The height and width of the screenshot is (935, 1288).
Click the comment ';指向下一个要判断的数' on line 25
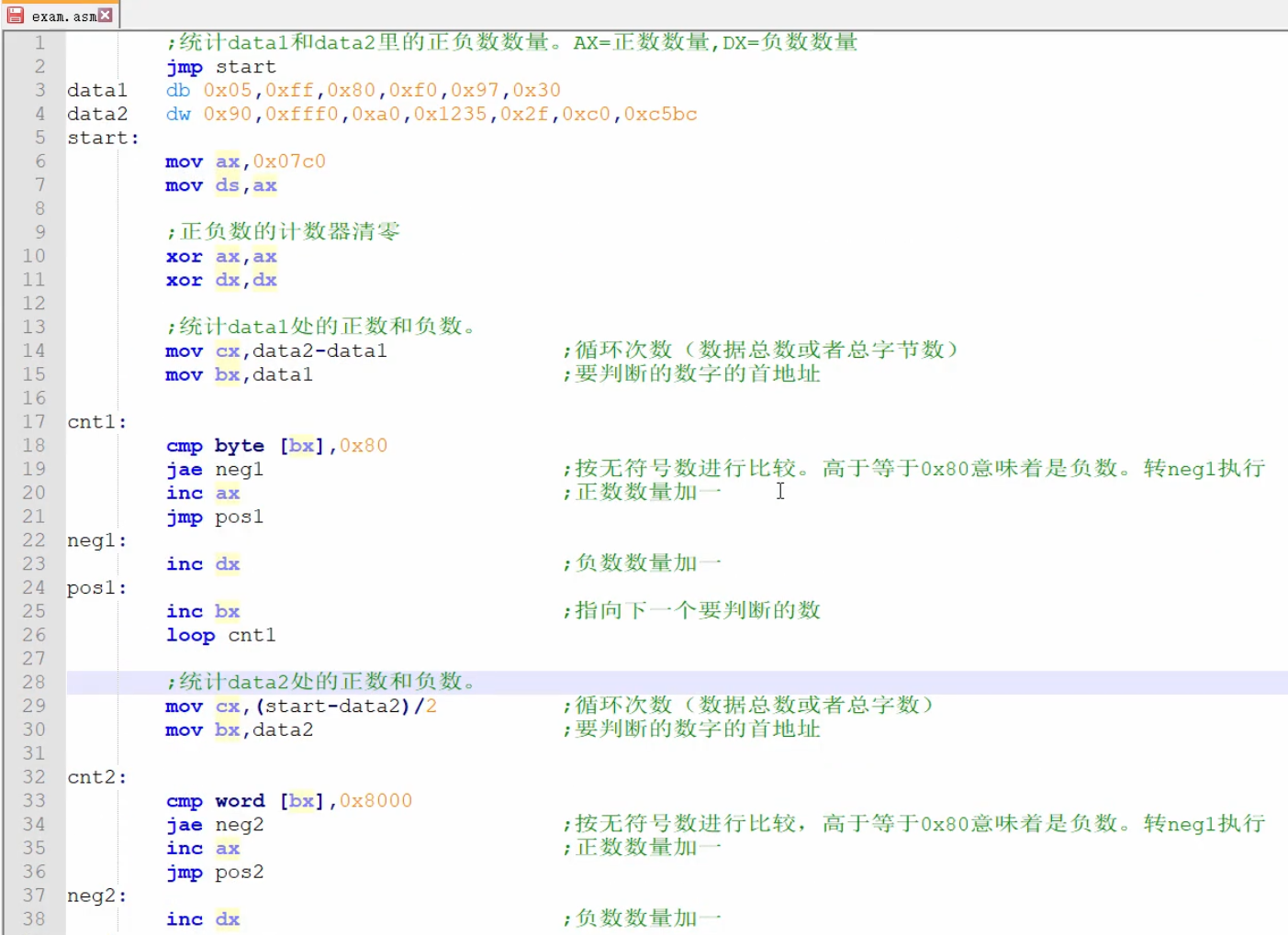click(692, 610)
